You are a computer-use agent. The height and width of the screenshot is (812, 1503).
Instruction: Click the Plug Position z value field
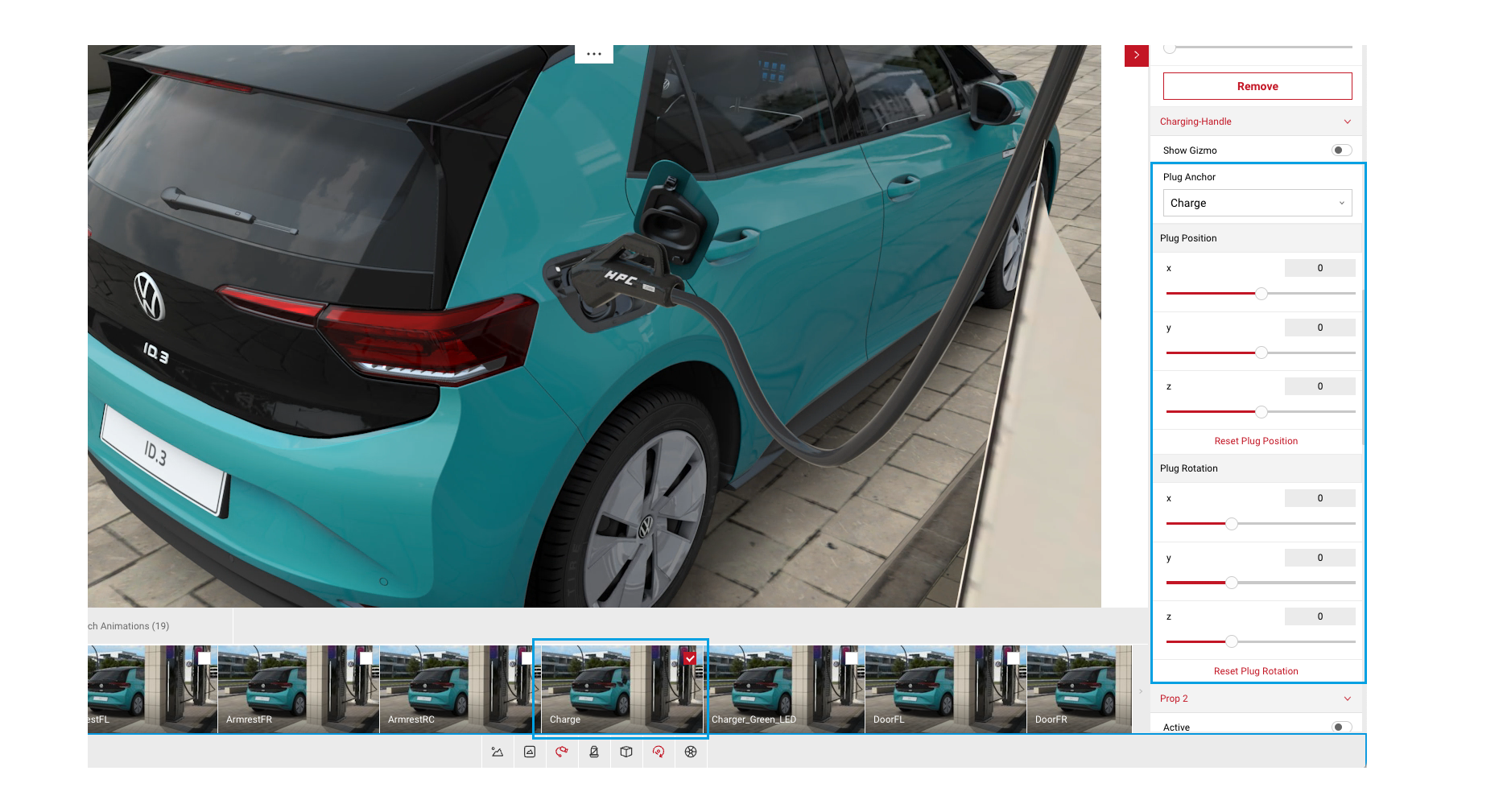pos(1320,386)
